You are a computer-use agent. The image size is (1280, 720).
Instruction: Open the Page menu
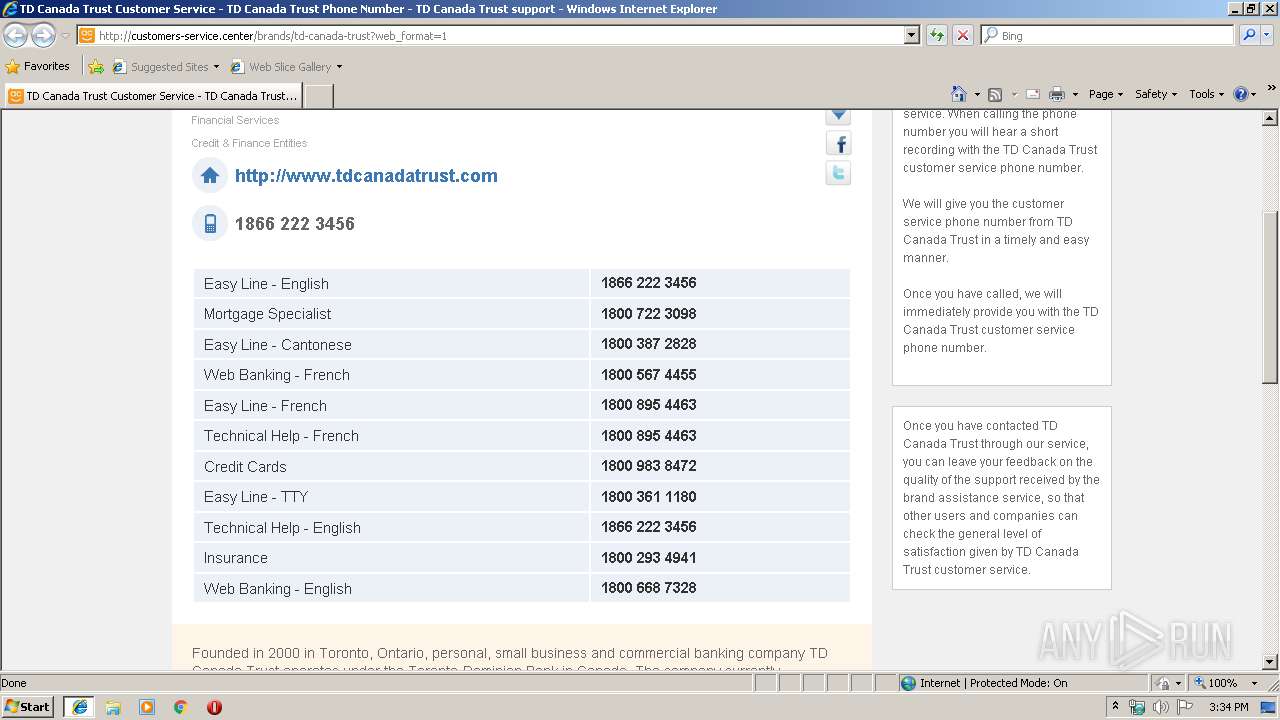1105,94
